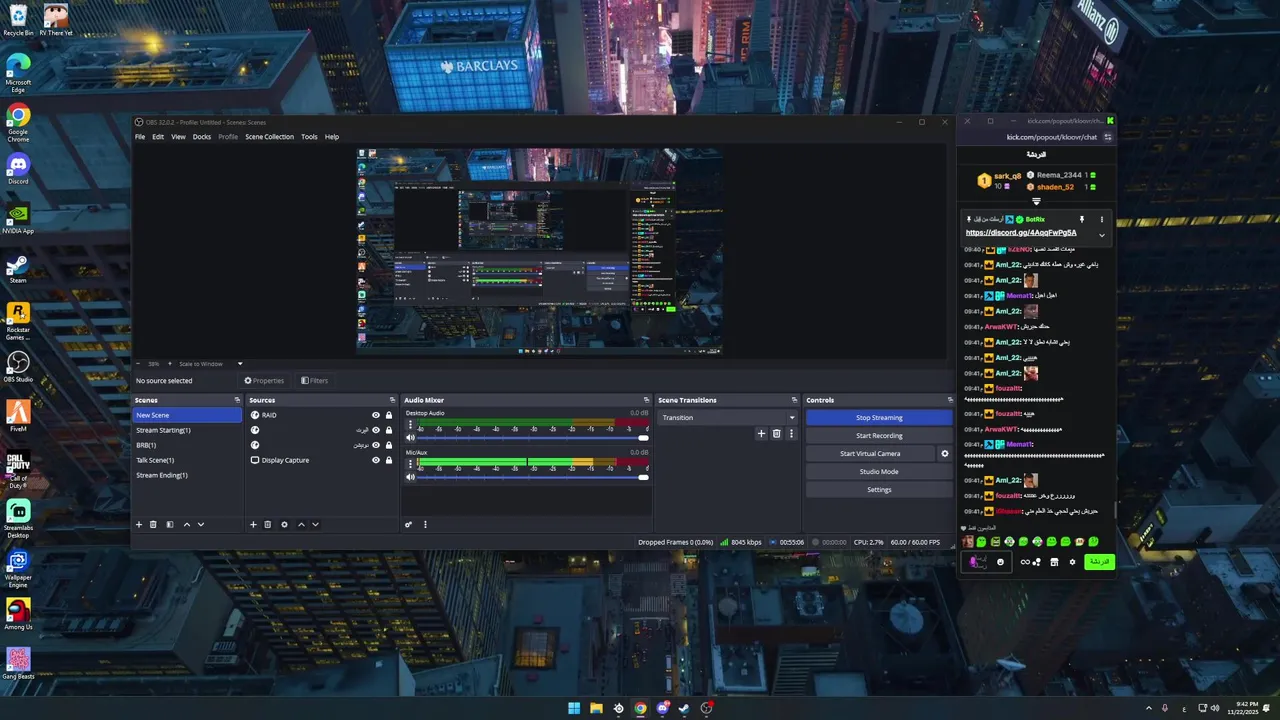Screen dimensions: 1280x720
Task: Pop out the Audio Mixer dock
Action: point(646,400)
